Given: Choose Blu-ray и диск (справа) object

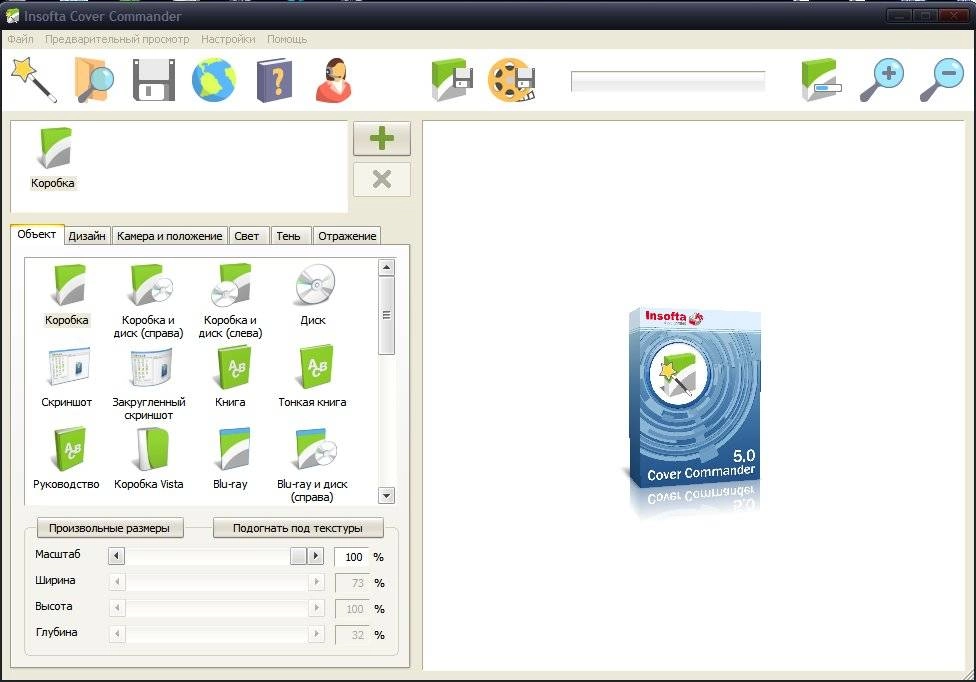Looking at the screenshot, I should pyautogui.click(x=312, y=465).
